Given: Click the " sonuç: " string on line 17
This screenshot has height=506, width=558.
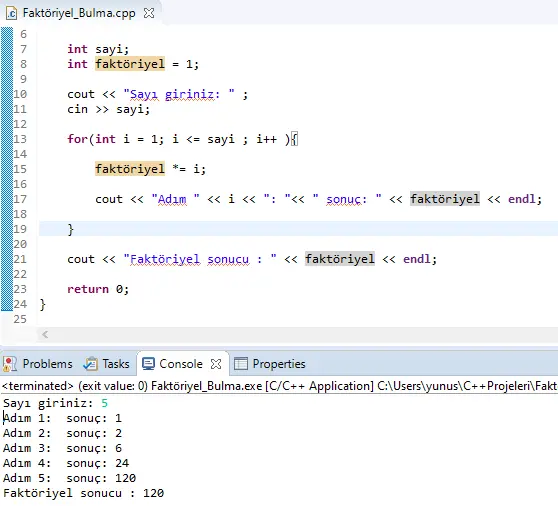Looking at the screenshot, I should pos(347,199).
